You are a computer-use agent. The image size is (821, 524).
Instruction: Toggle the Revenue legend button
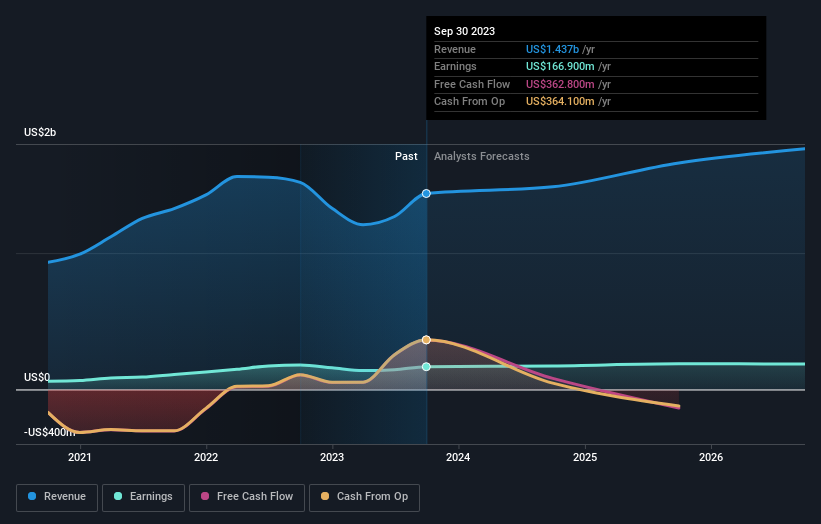pyautogui.click(x=57, y=497)
